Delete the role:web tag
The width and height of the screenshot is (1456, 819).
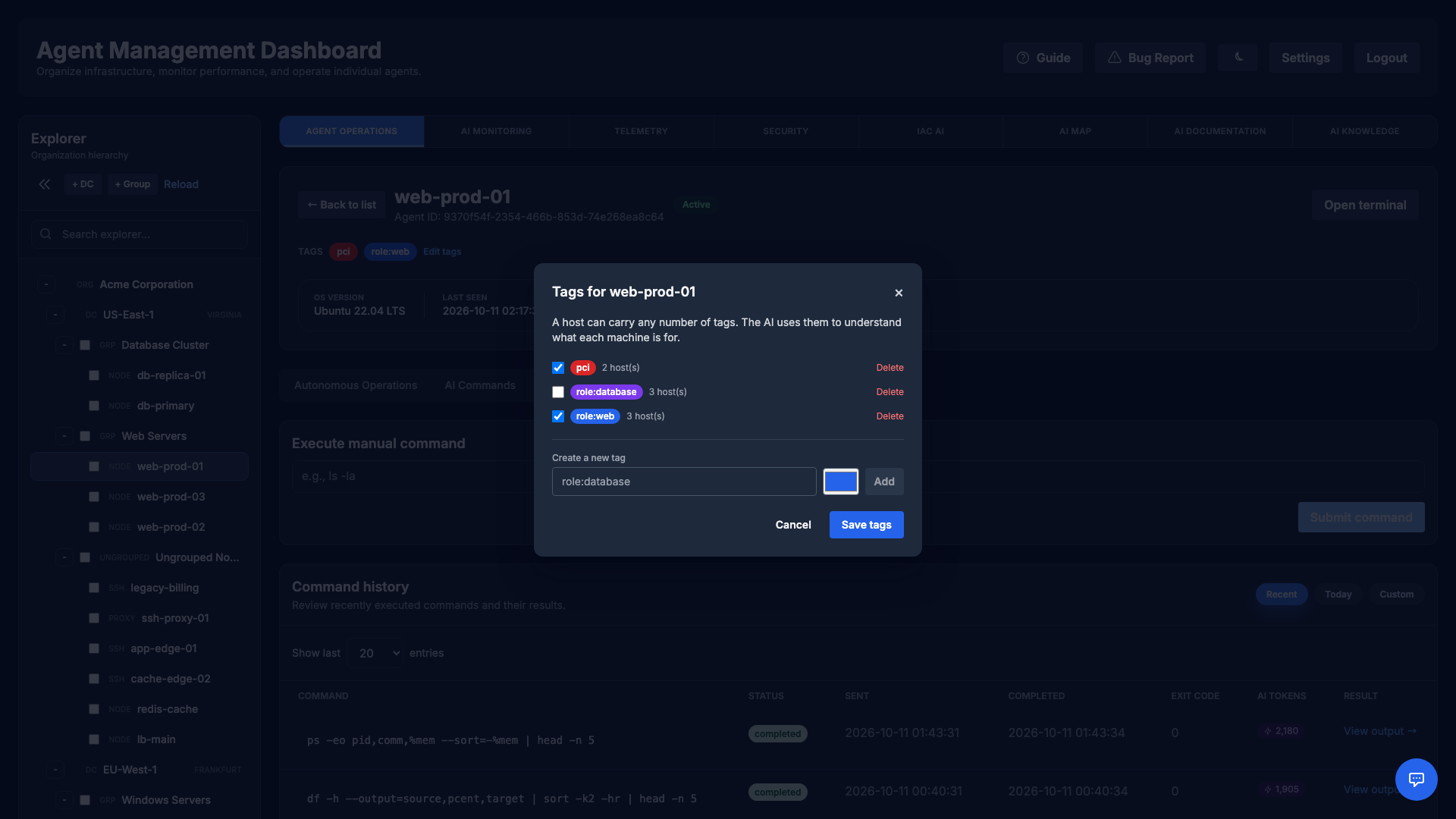[890, 416]
